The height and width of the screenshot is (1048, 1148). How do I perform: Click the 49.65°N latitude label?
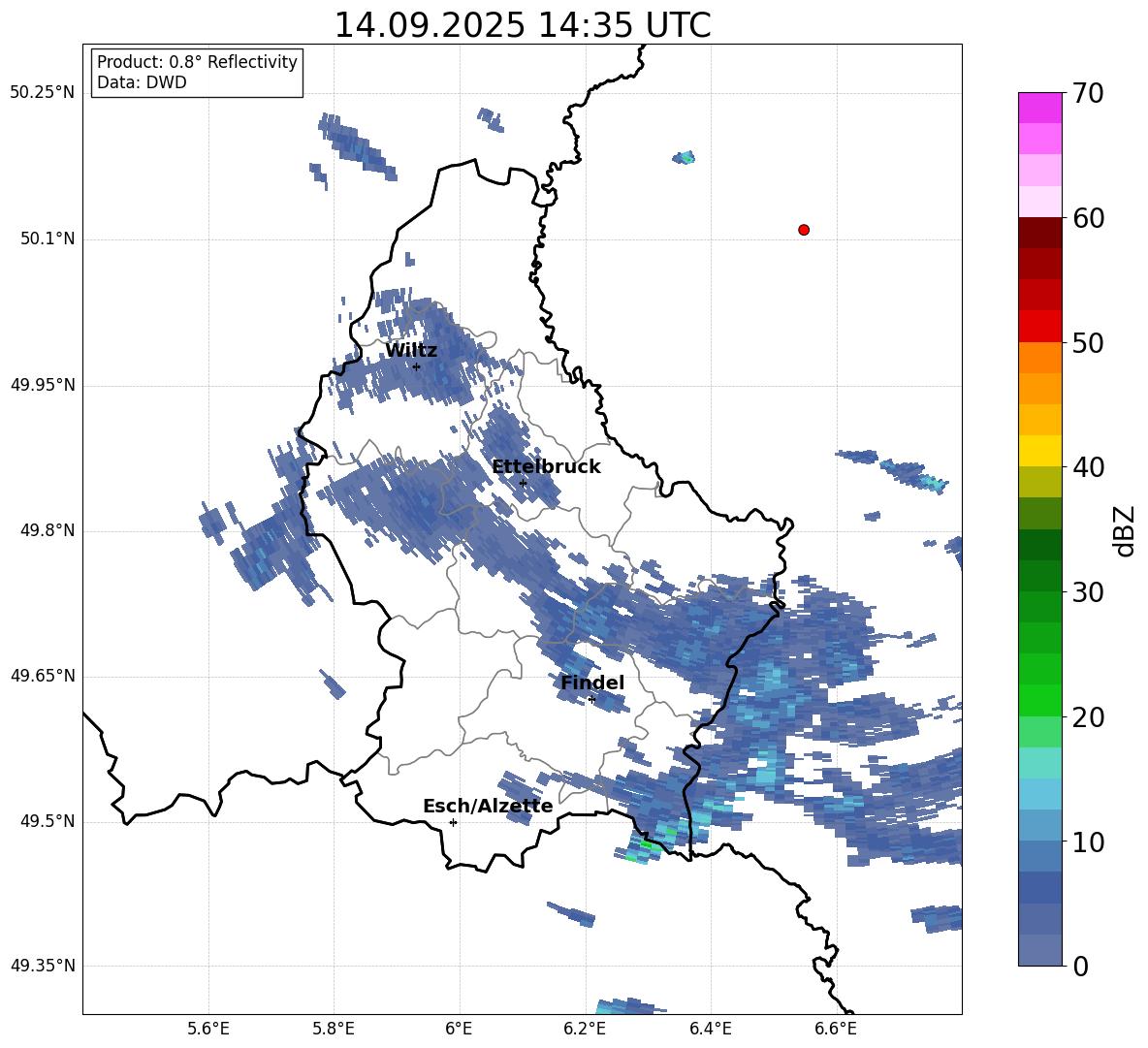click(43, 677)
